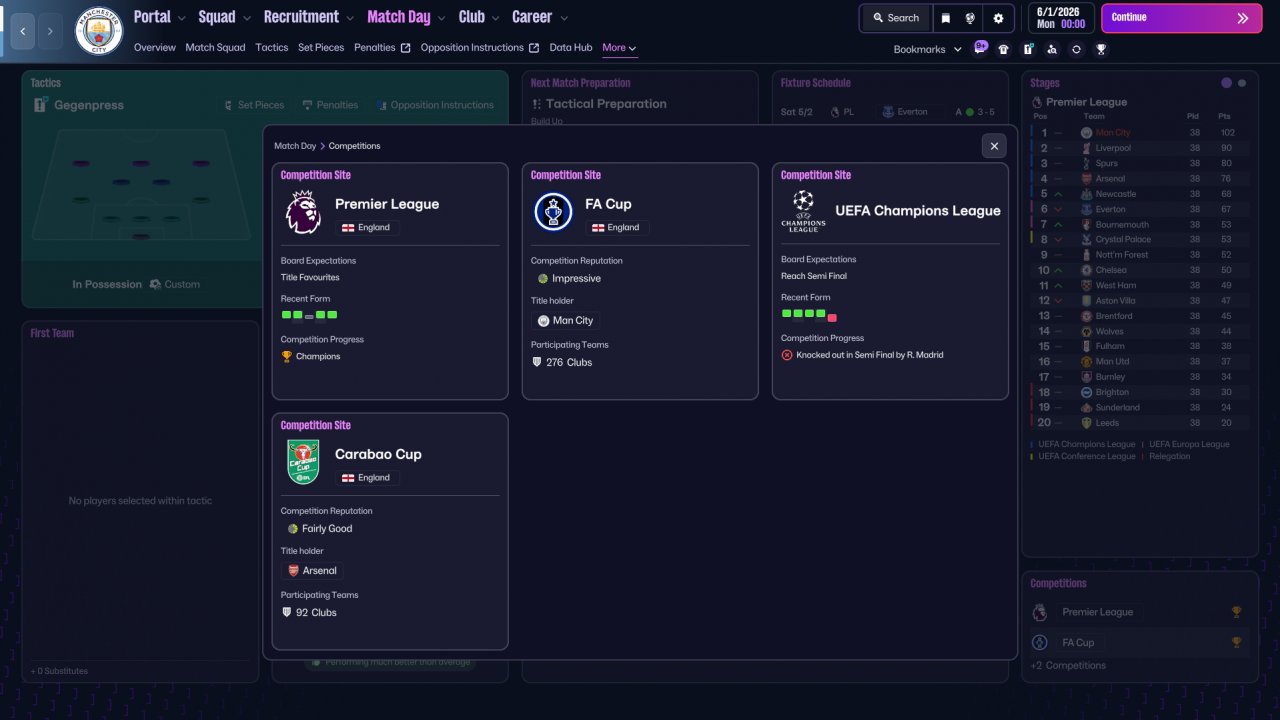
Task: Switch to the Data Hub tab
Action: pos(571,47)
